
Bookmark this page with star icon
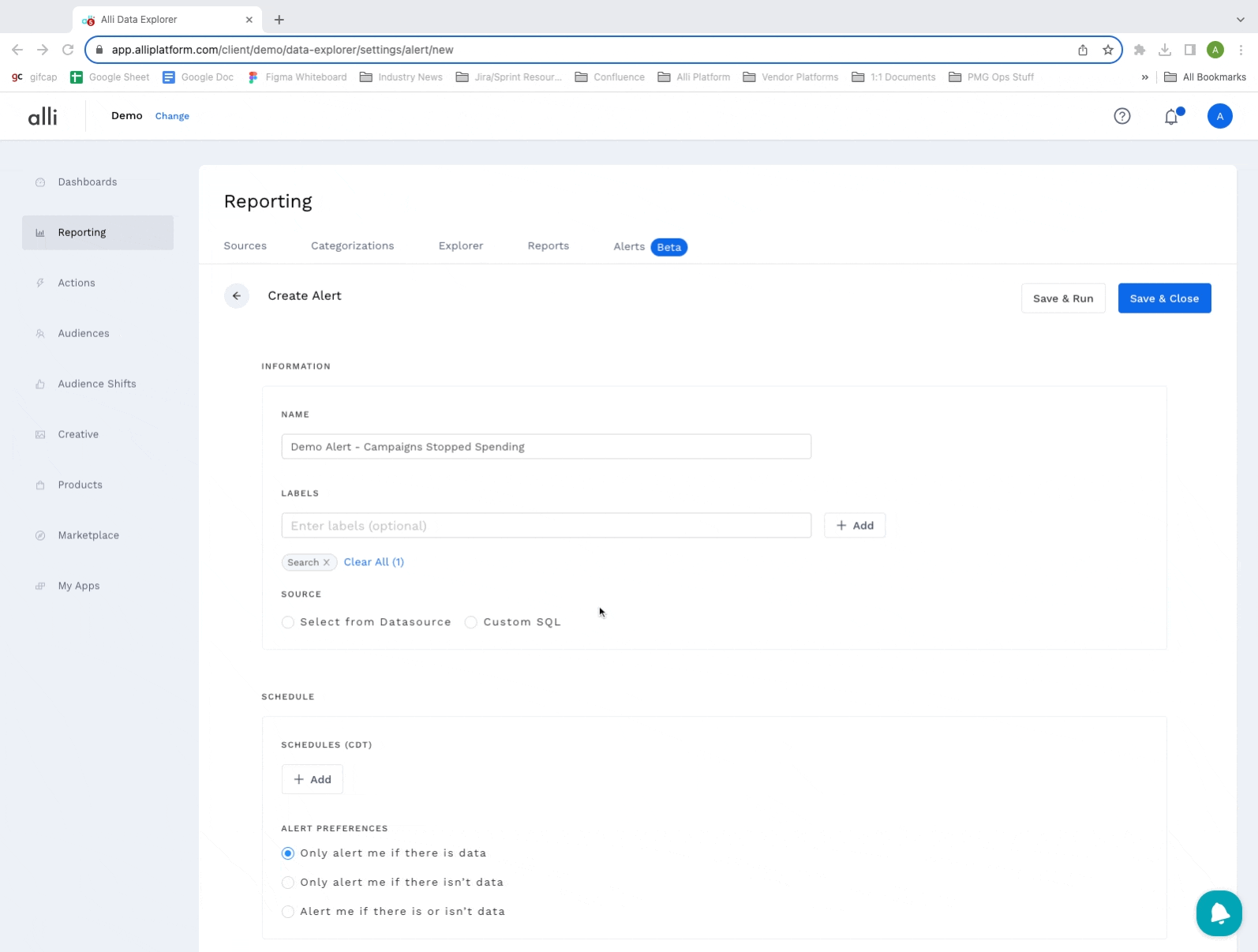coord(1108,50)
